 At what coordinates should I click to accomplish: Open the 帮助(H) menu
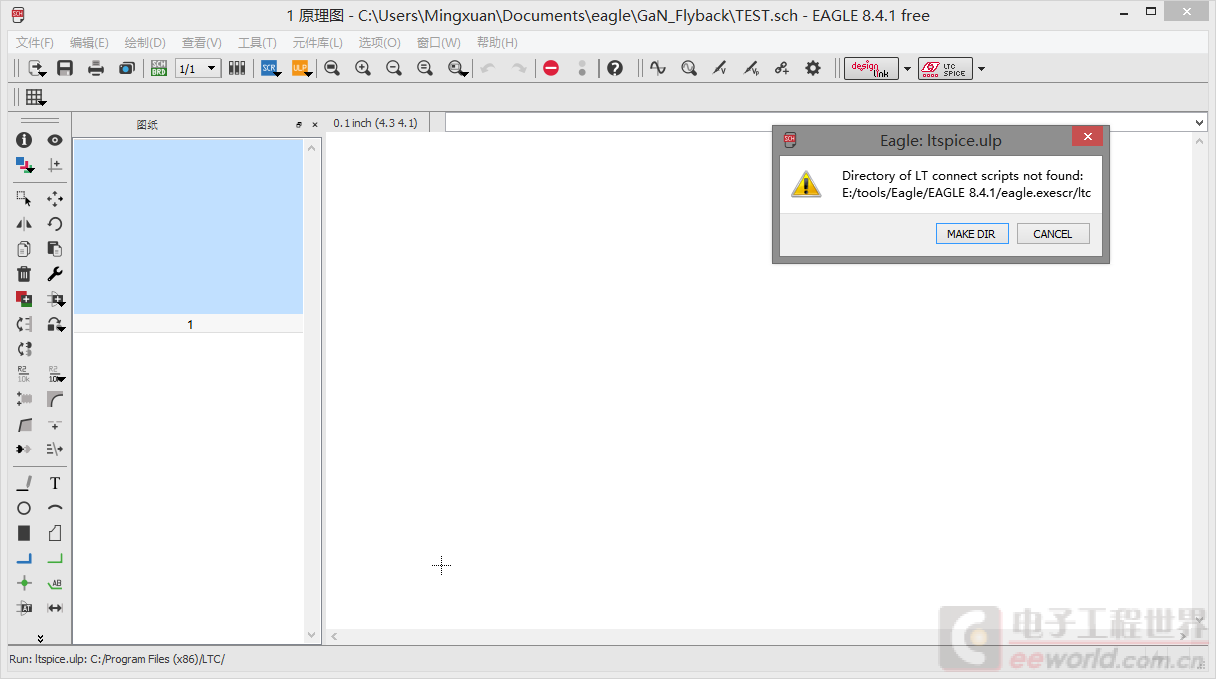tap(497, 43)
